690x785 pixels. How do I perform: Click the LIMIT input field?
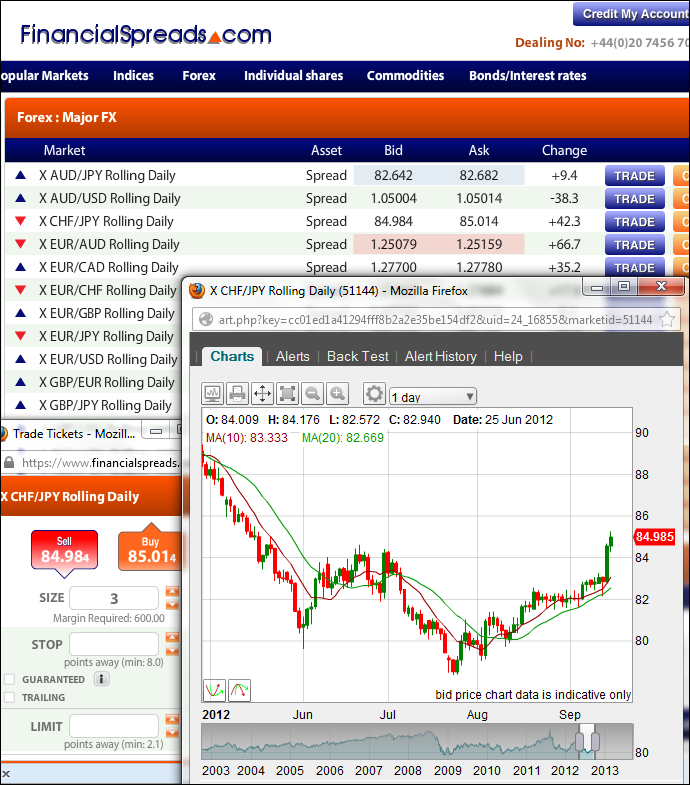pyautogui.click(x=114, y=726)
